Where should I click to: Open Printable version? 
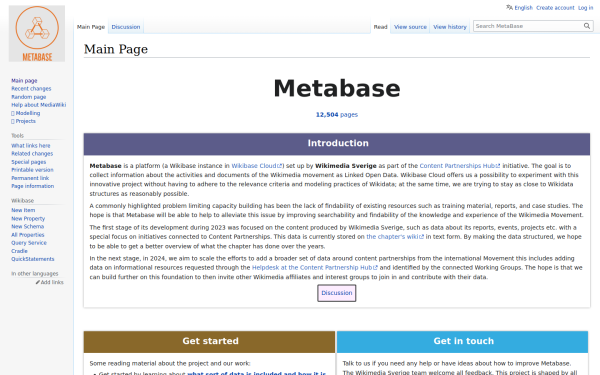(x=33, y=170)
